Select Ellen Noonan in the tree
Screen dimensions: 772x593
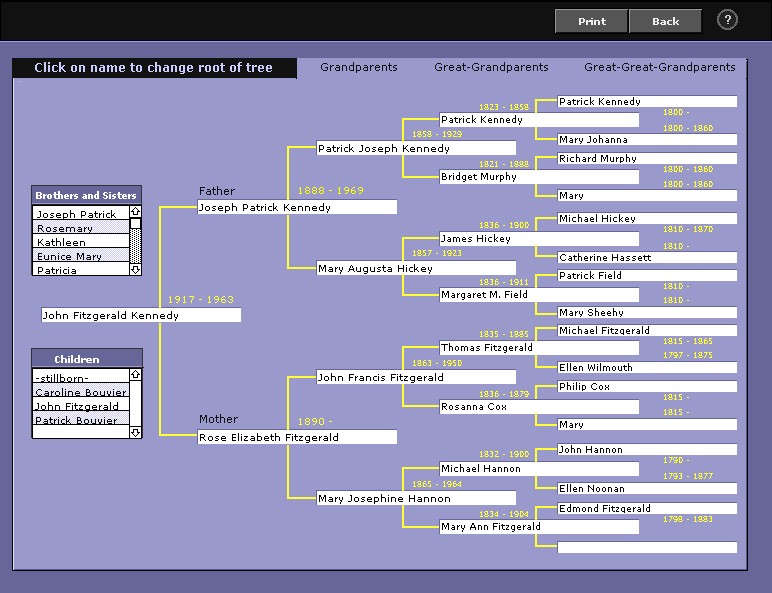coord(647,488)
